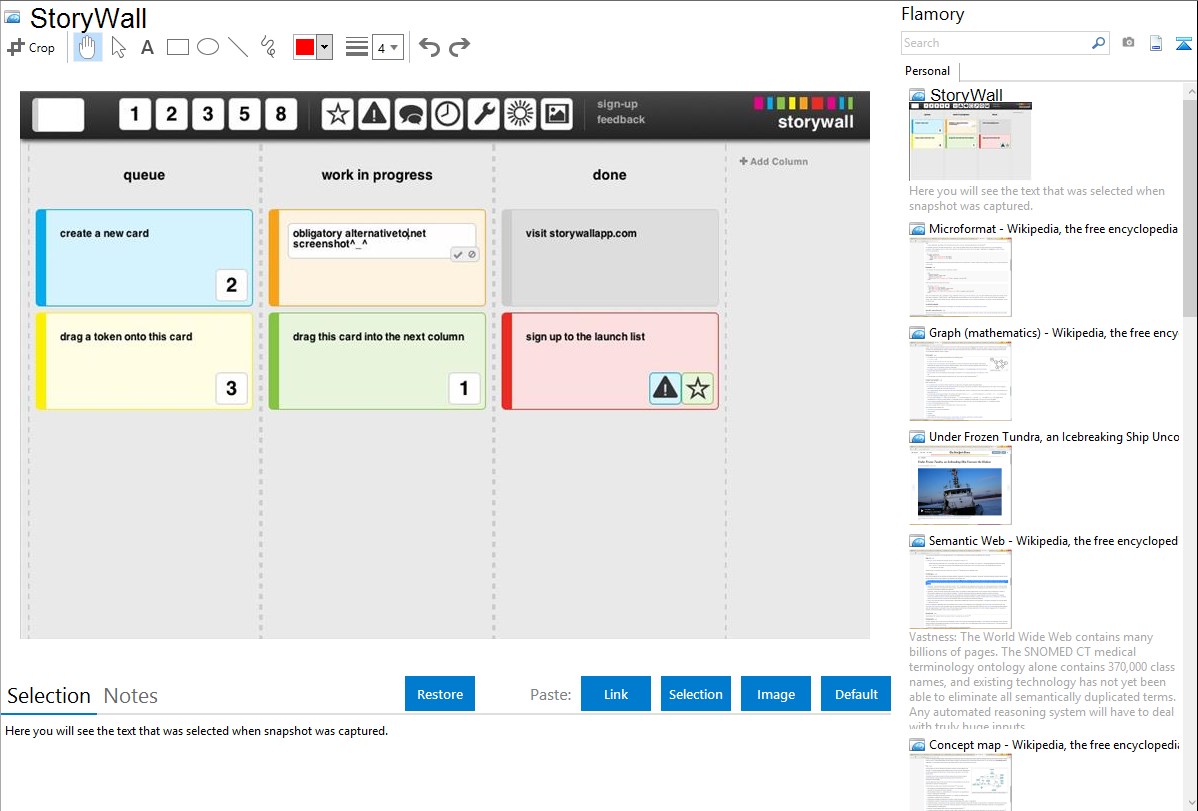The image size is (1198, 811).
Task: Click the Add Column link
Action: point(773,161)
